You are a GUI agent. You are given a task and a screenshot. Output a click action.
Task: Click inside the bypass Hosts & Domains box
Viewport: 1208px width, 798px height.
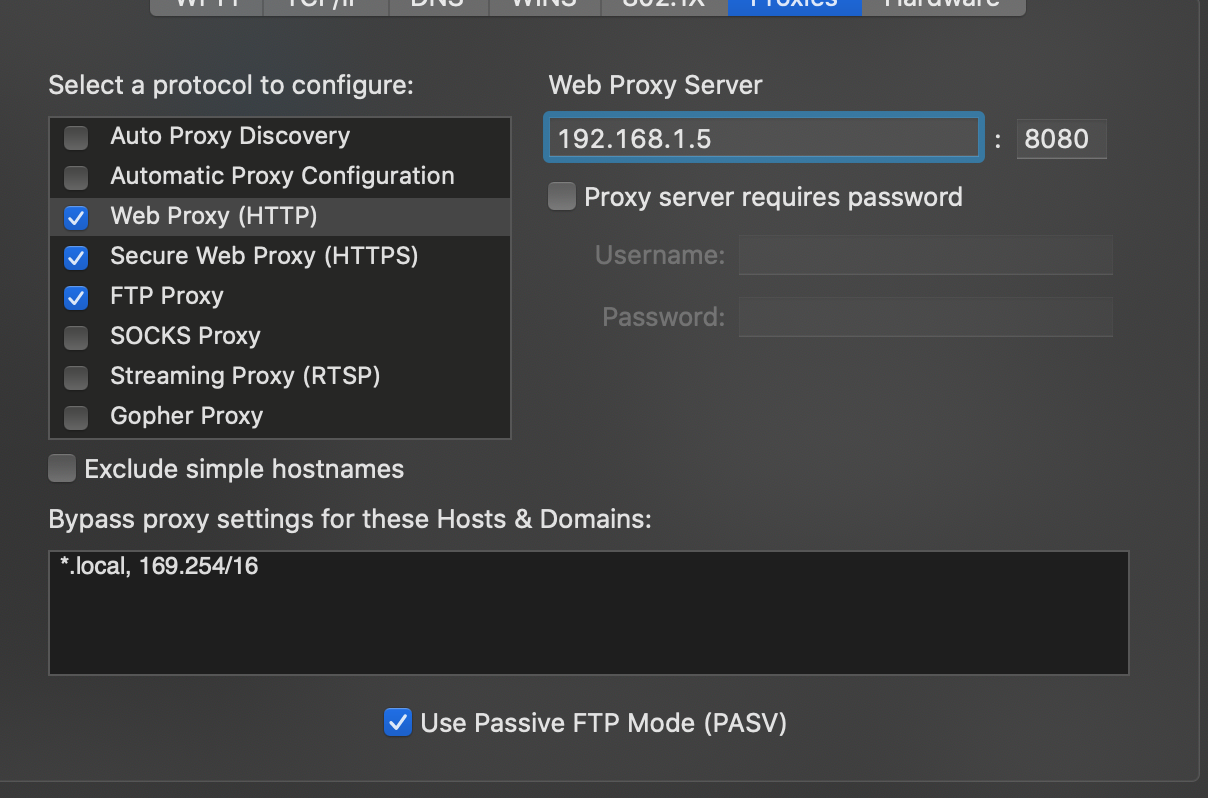(x=588, y=610)
